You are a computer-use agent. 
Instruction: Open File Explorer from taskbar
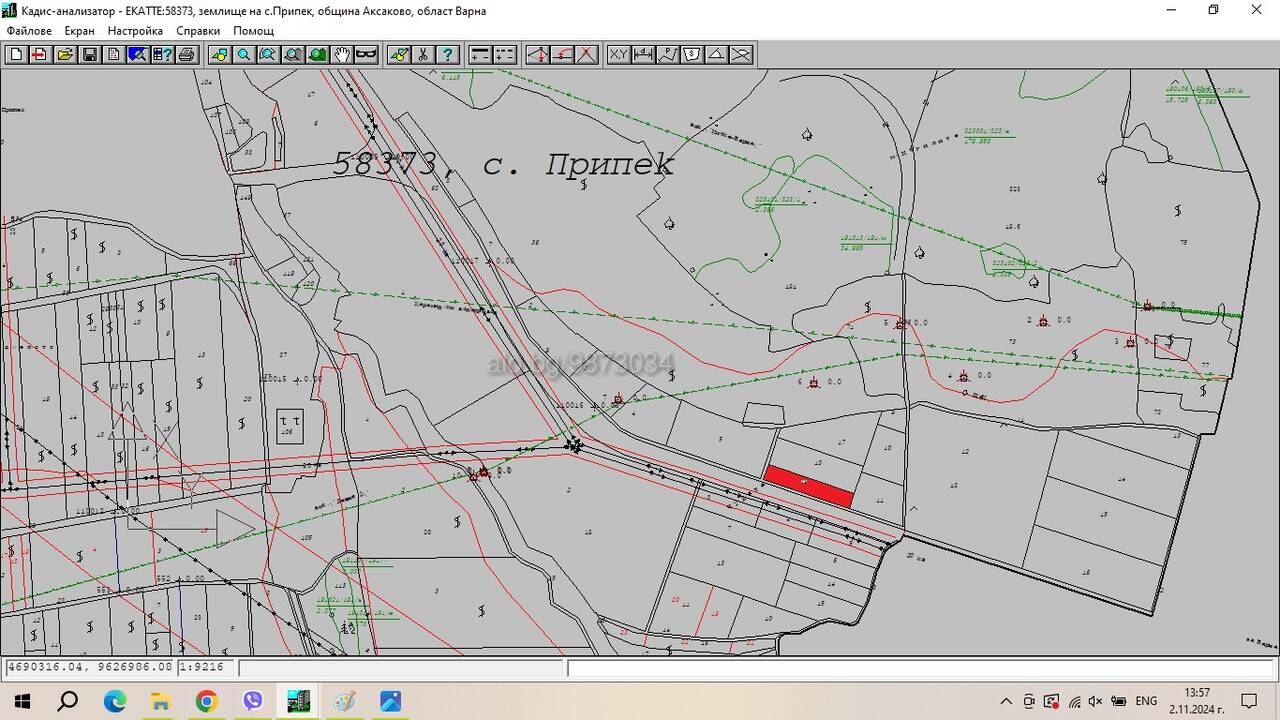(x=161, y=701)
